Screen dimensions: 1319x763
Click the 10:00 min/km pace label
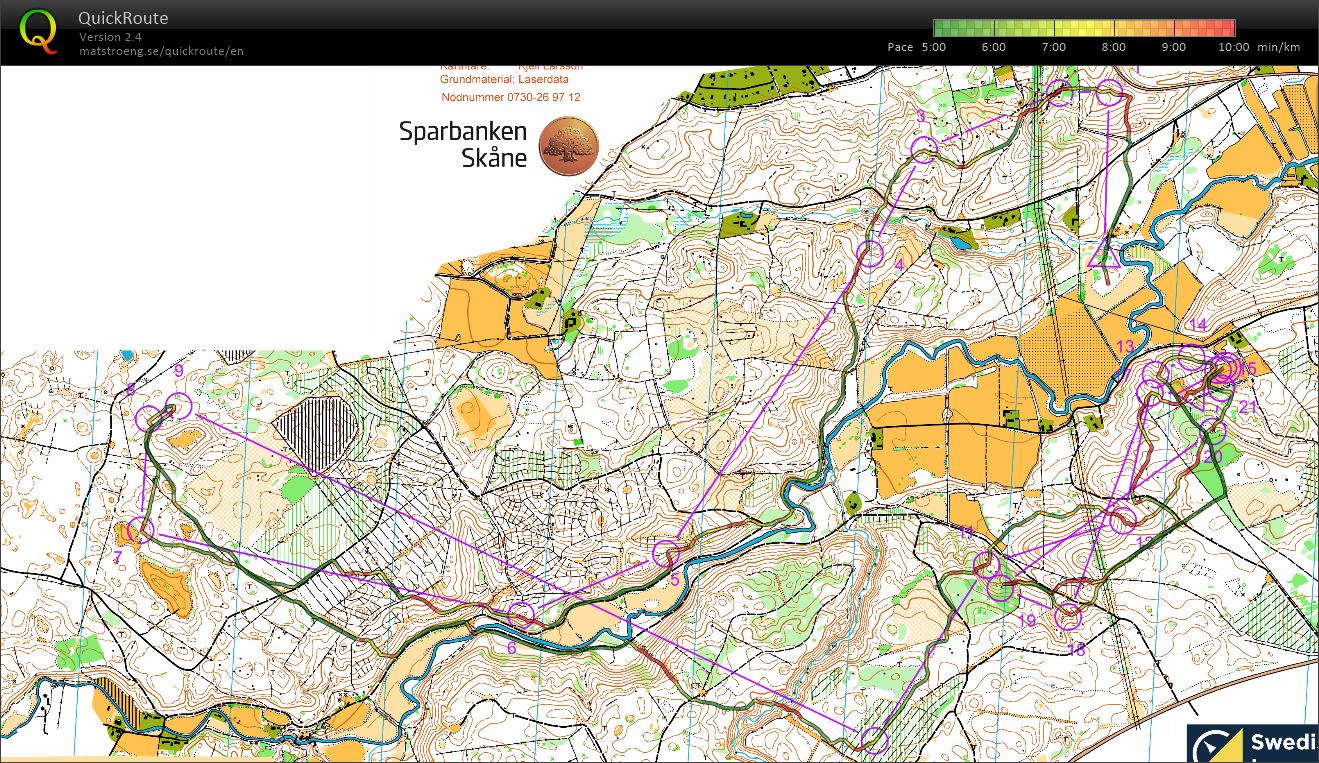tap(1234, 47)
